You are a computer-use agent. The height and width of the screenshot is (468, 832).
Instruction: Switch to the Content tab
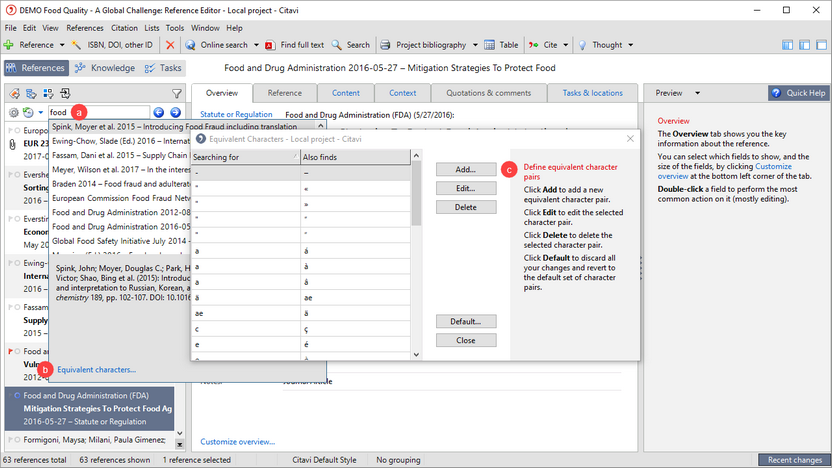click(x=346, y=93)
